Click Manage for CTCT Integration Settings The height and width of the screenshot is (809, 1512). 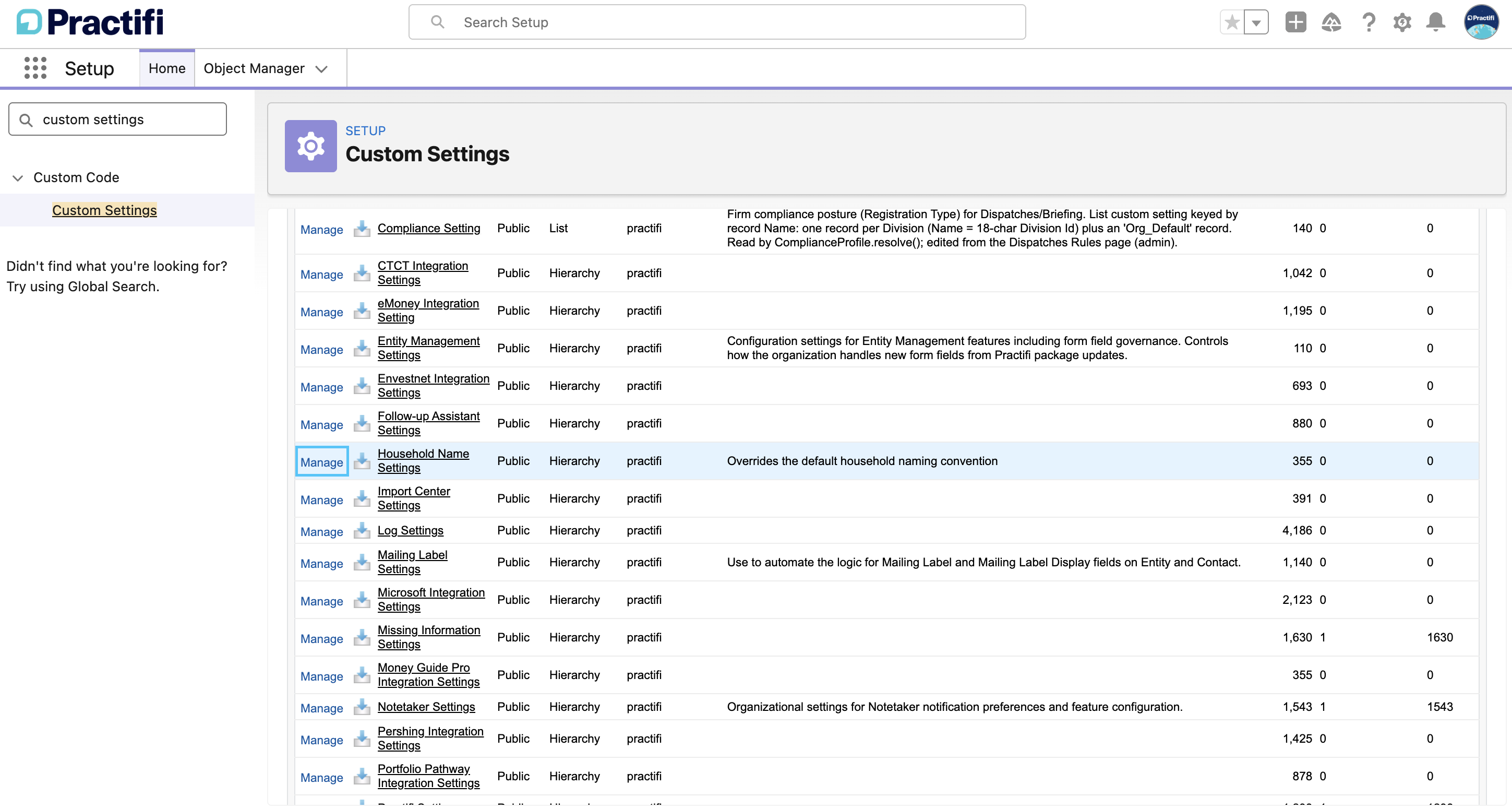(321, 273)
